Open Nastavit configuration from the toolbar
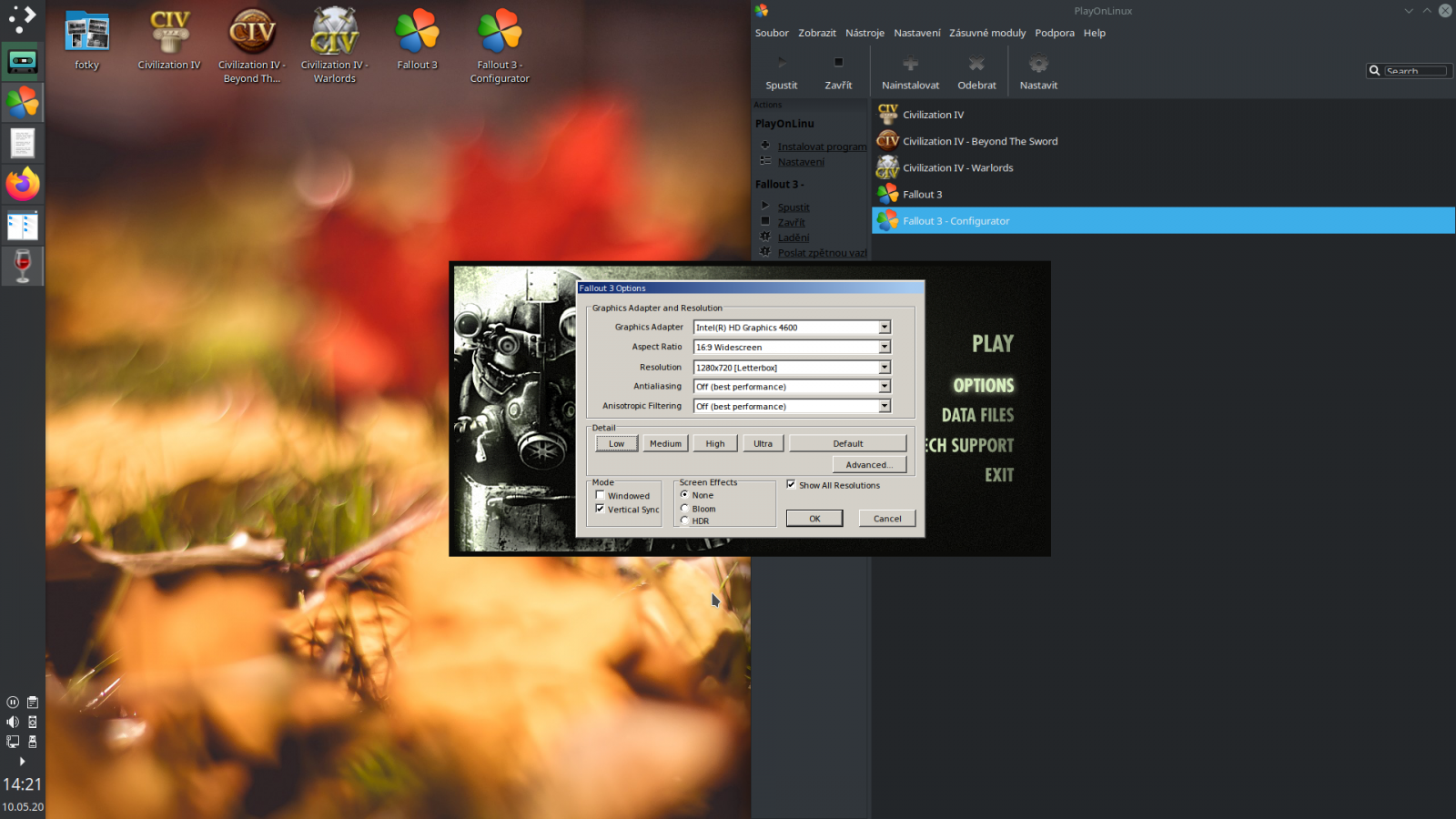The height and width of the screenshot is (819, 1456). pos(1037,70)
